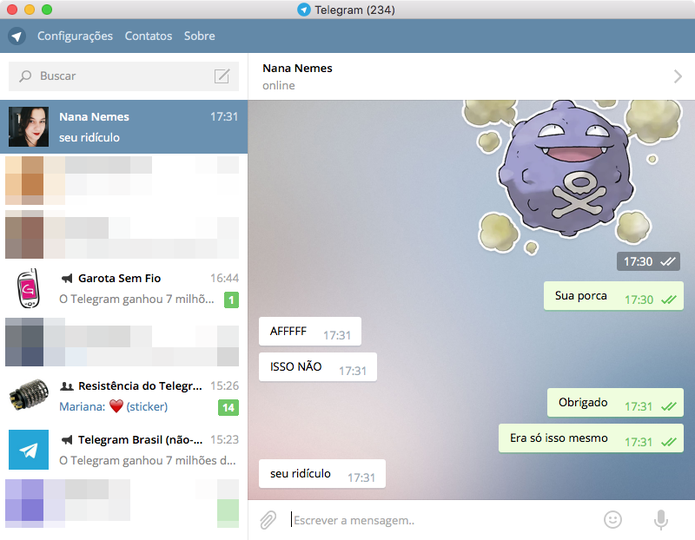Open the emoji picker smiley icon
Image resolution: width=695 pixels, height=540 pixels.
tap(613, 520)
